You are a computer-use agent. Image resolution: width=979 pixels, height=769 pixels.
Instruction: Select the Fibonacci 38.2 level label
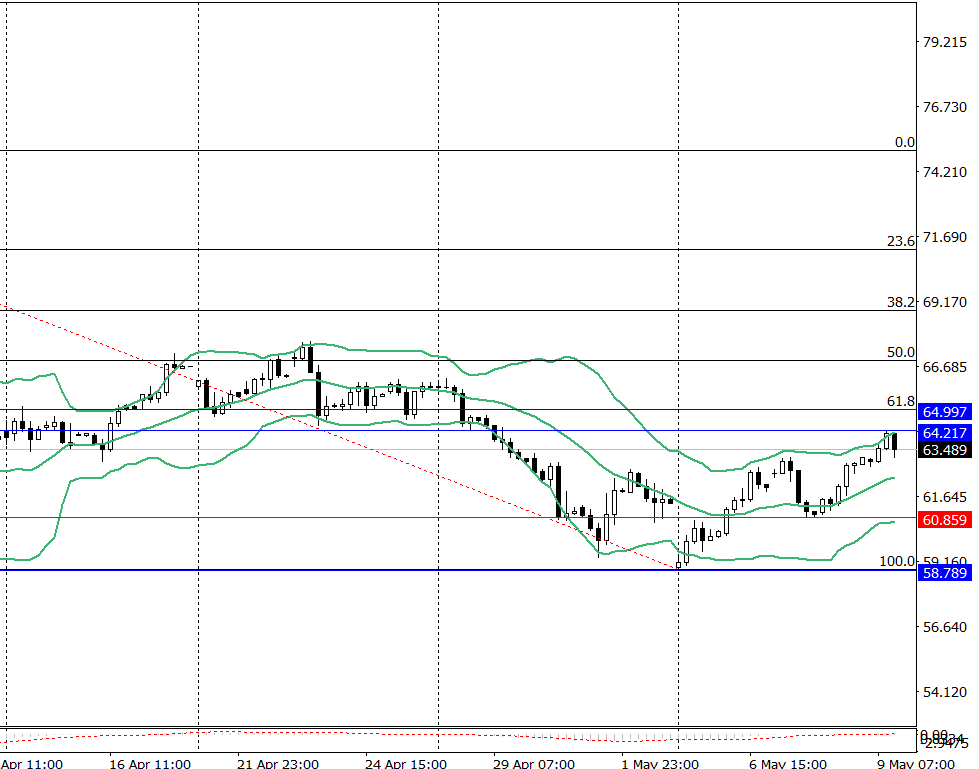point(902,301)
